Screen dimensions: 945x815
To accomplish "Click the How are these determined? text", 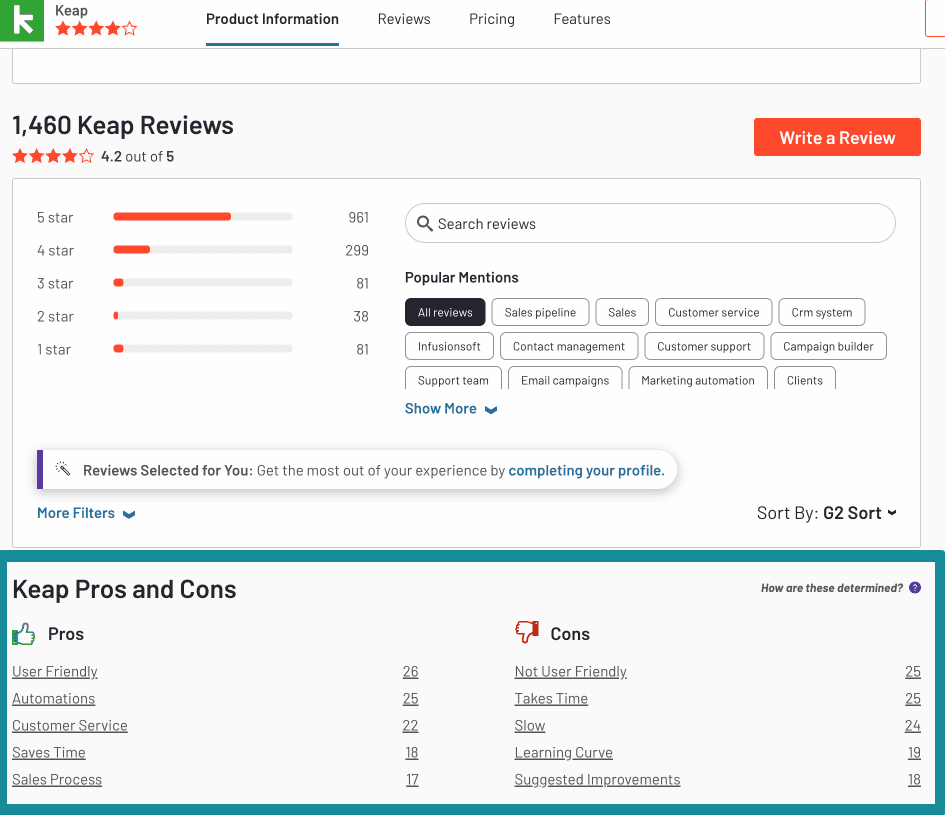I will [832, 588].
